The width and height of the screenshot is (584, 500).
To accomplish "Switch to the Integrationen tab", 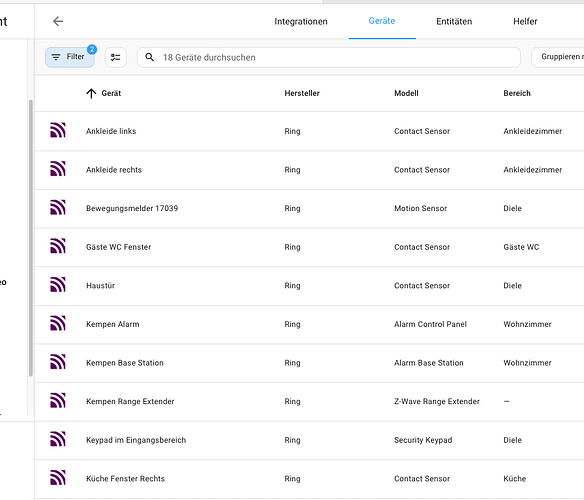I will (x=301, y=22).
